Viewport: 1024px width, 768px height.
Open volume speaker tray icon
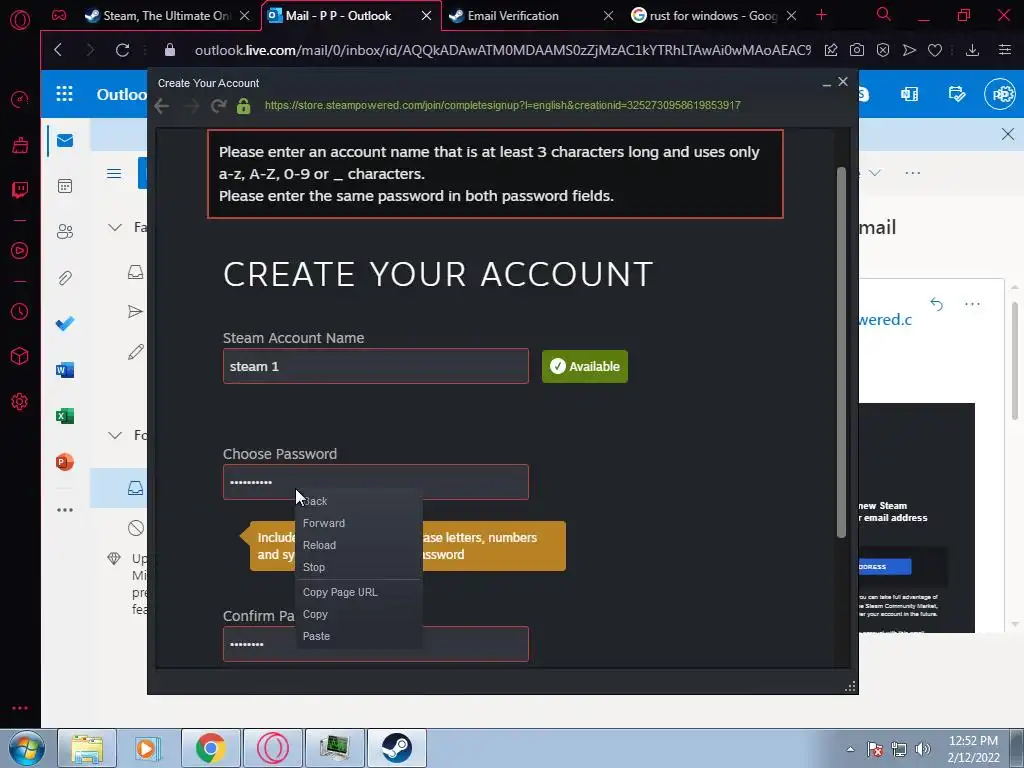(923, 749)
